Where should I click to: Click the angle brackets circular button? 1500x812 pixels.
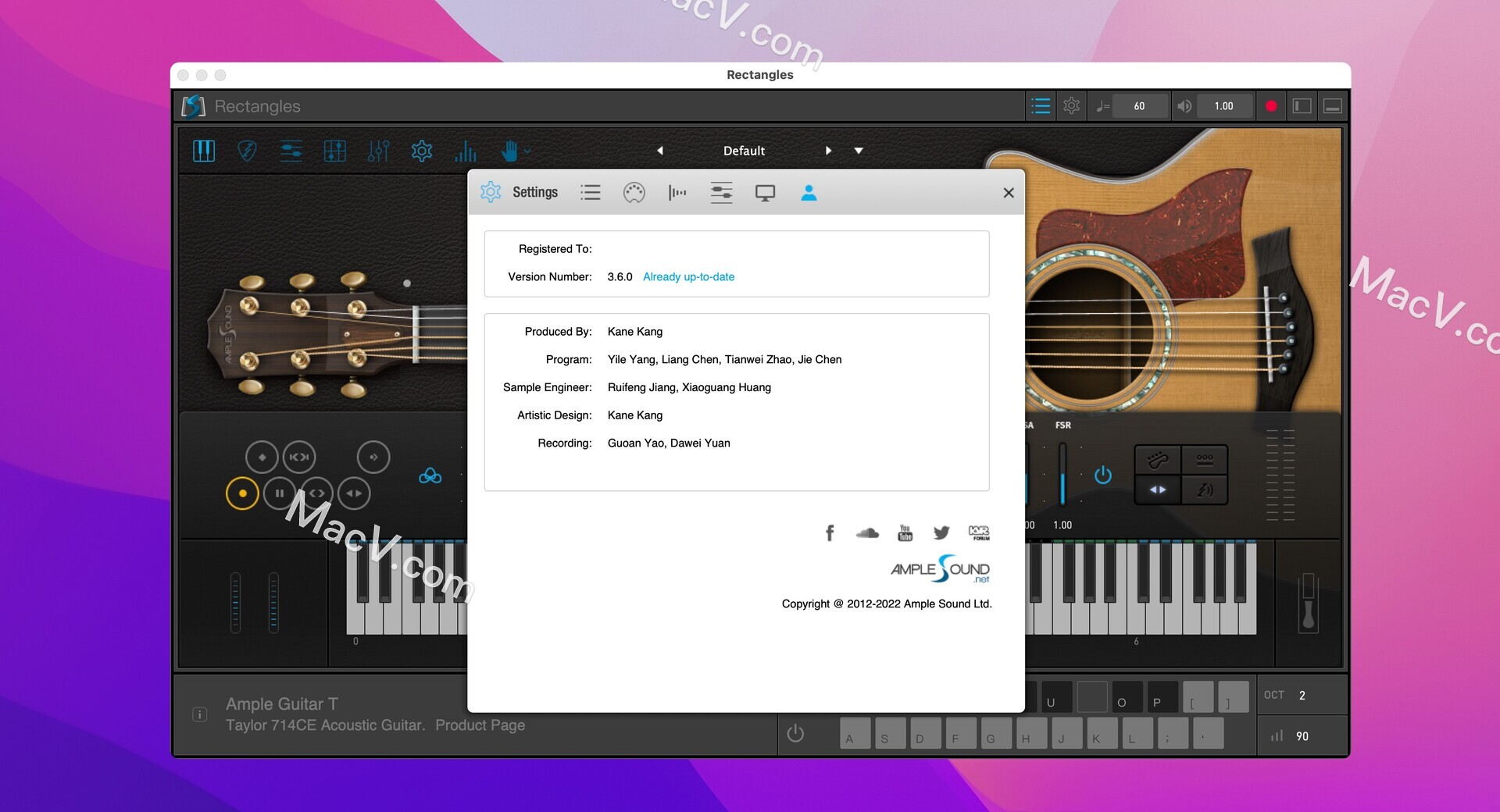(x=316, y=493)
